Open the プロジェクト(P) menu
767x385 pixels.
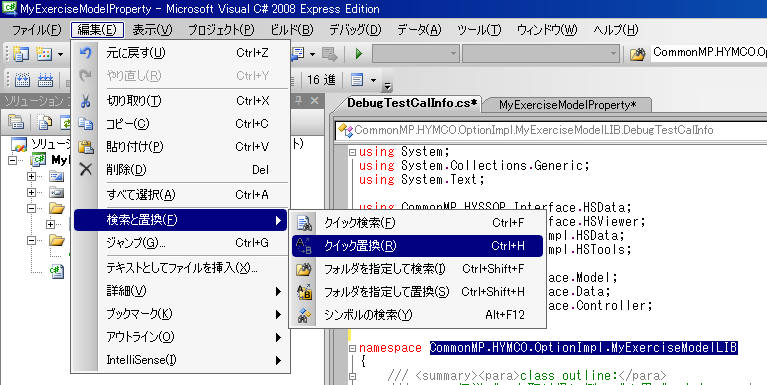(221, 30)
